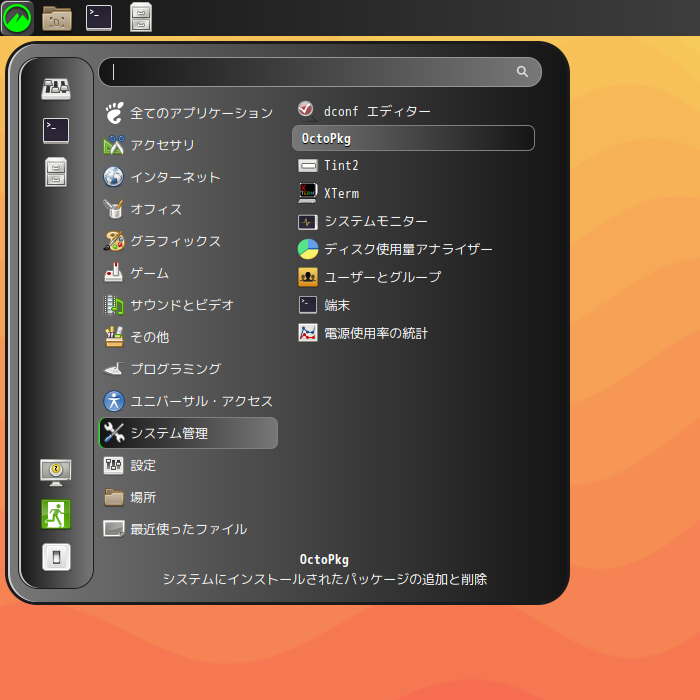
Task: Select the その他 category
Action: 188,337
